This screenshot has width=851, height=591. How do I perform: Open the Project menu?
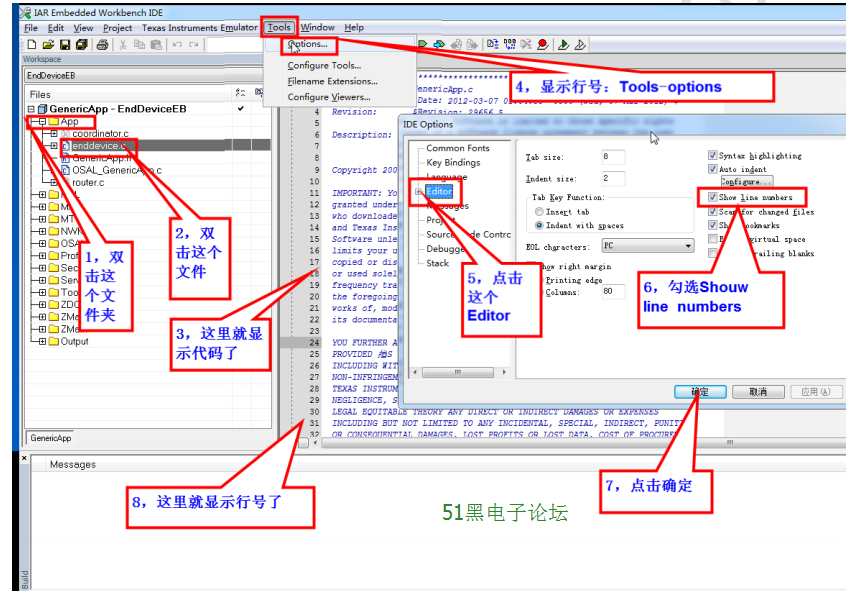[x=117, y=28]
